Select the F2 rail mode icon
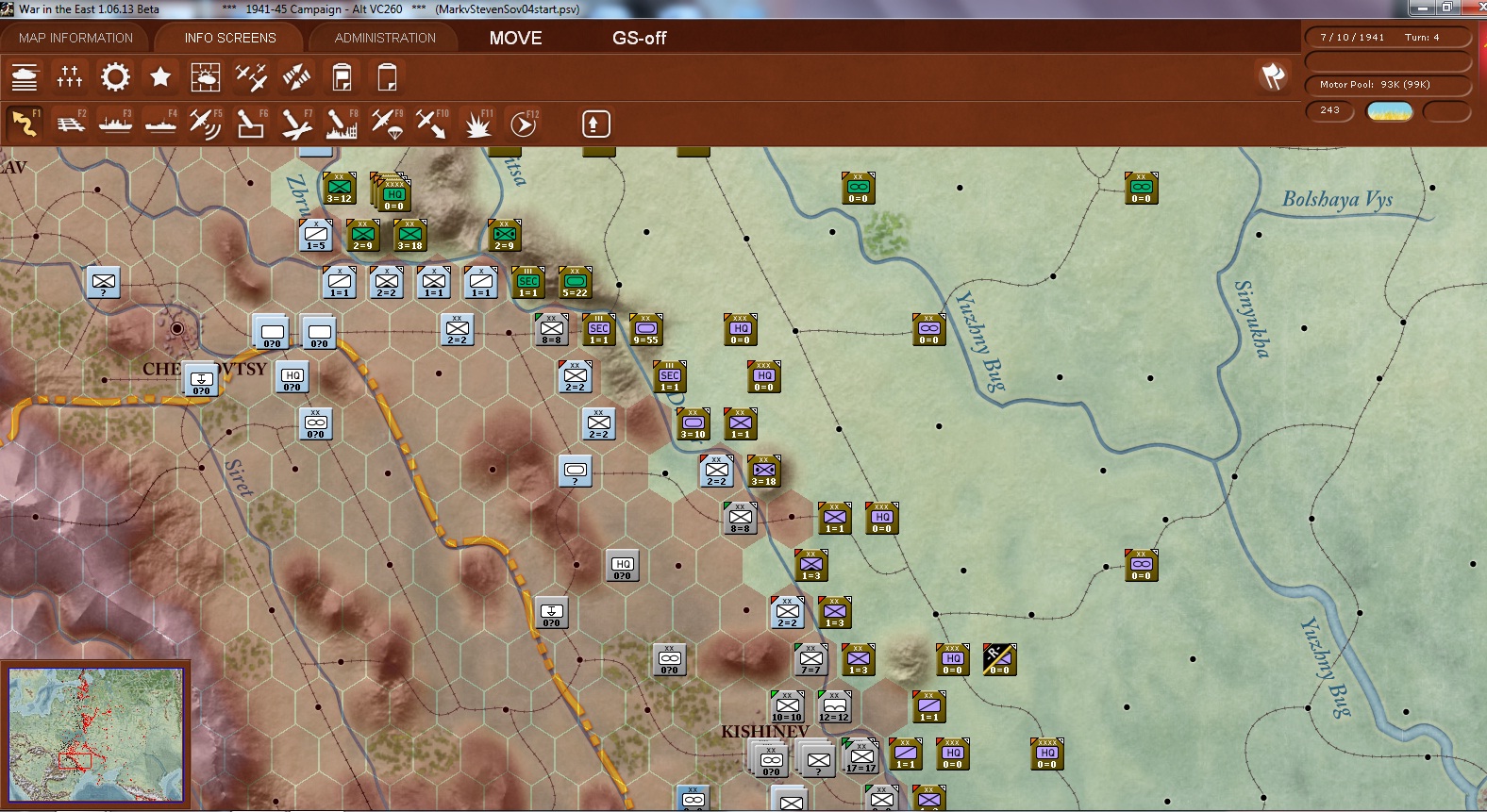 click(x=70, y=124)
